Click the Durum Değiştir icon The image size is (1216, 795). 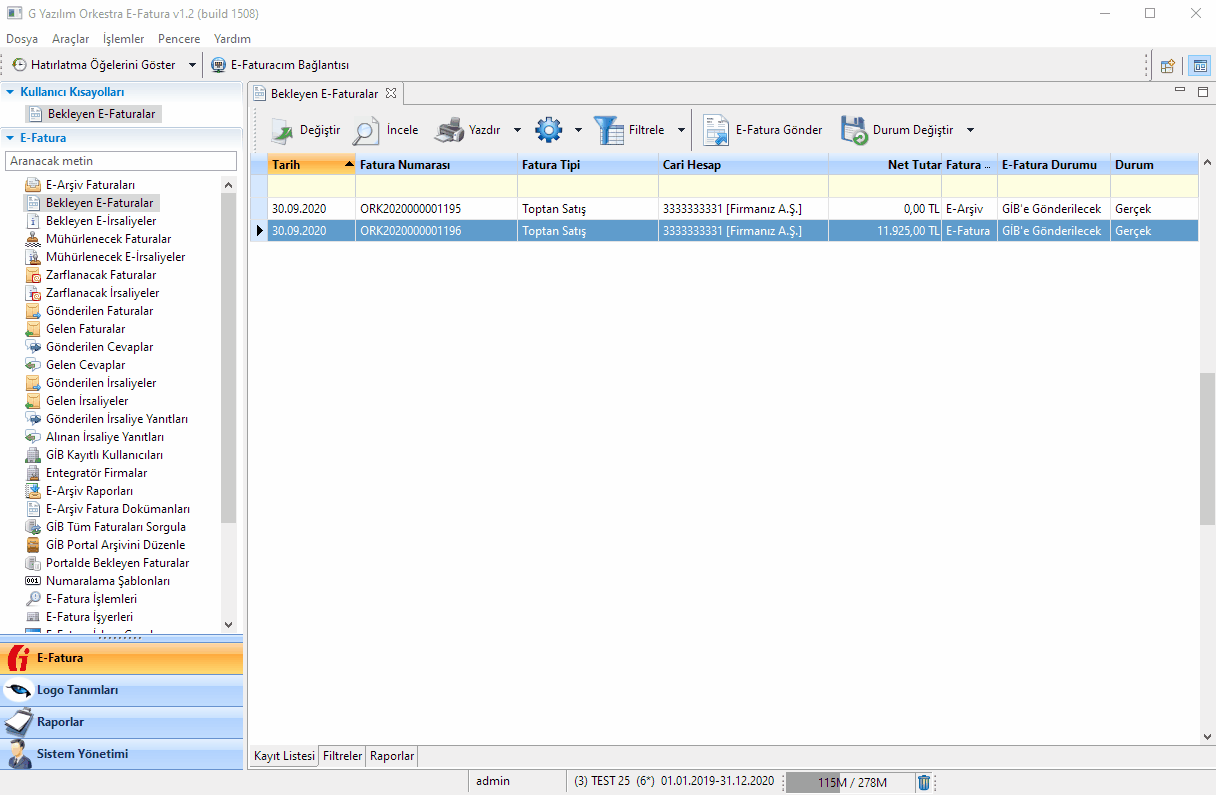(x=853, y=131)
